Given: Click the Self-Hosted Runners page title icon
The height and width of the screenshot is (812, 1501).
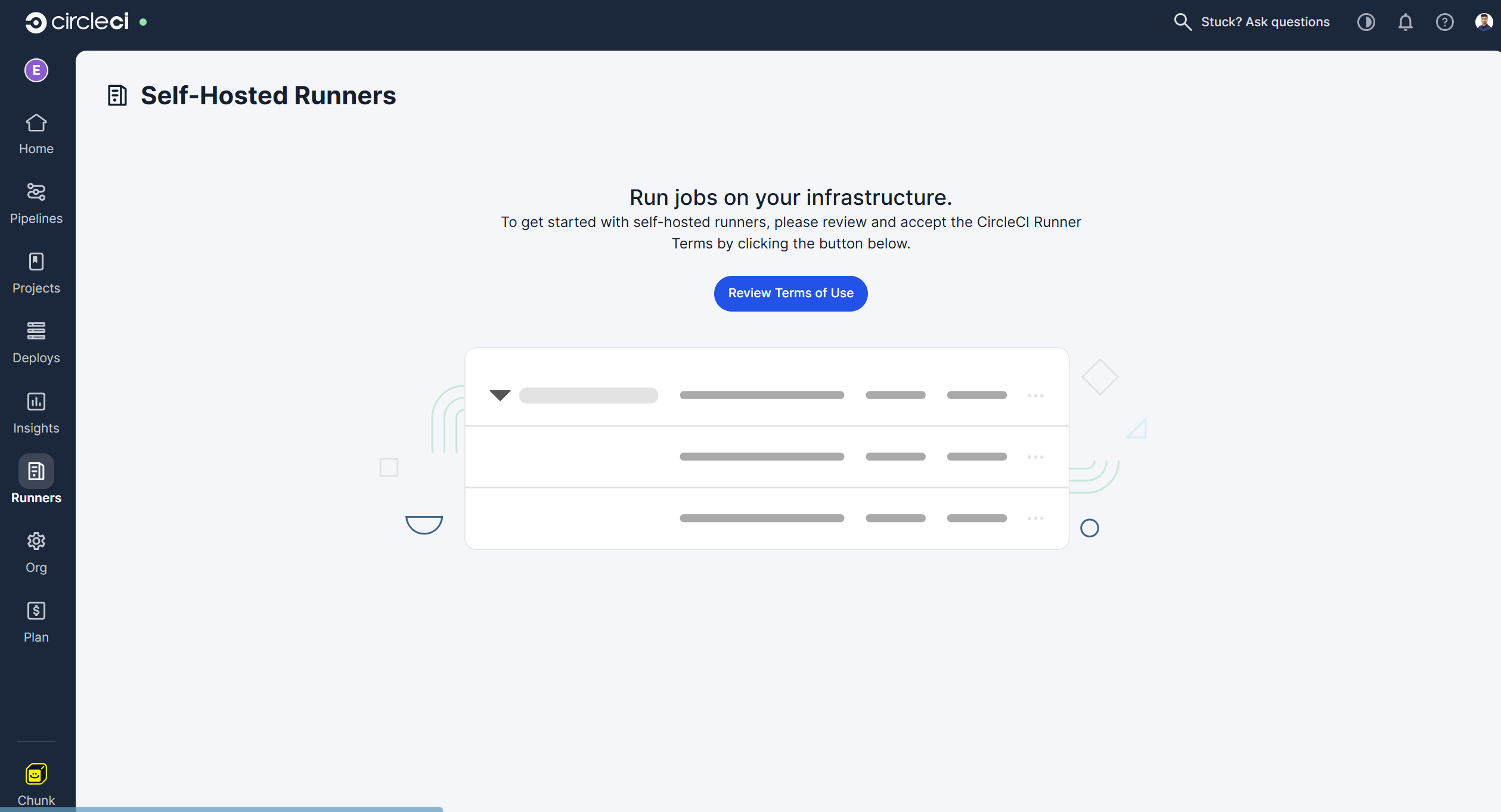Looking at the screenshot, I should click(117, 95).
